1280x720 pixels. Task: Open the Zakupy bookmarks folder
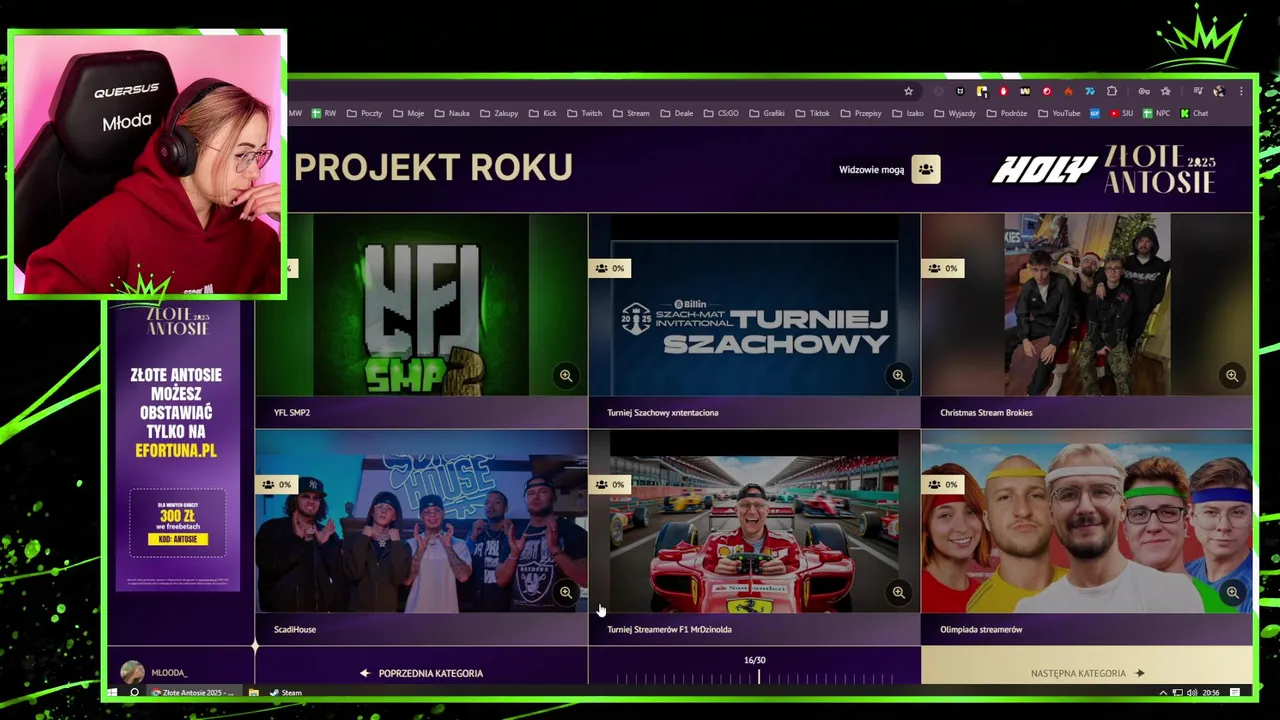[x=499, y=113]
